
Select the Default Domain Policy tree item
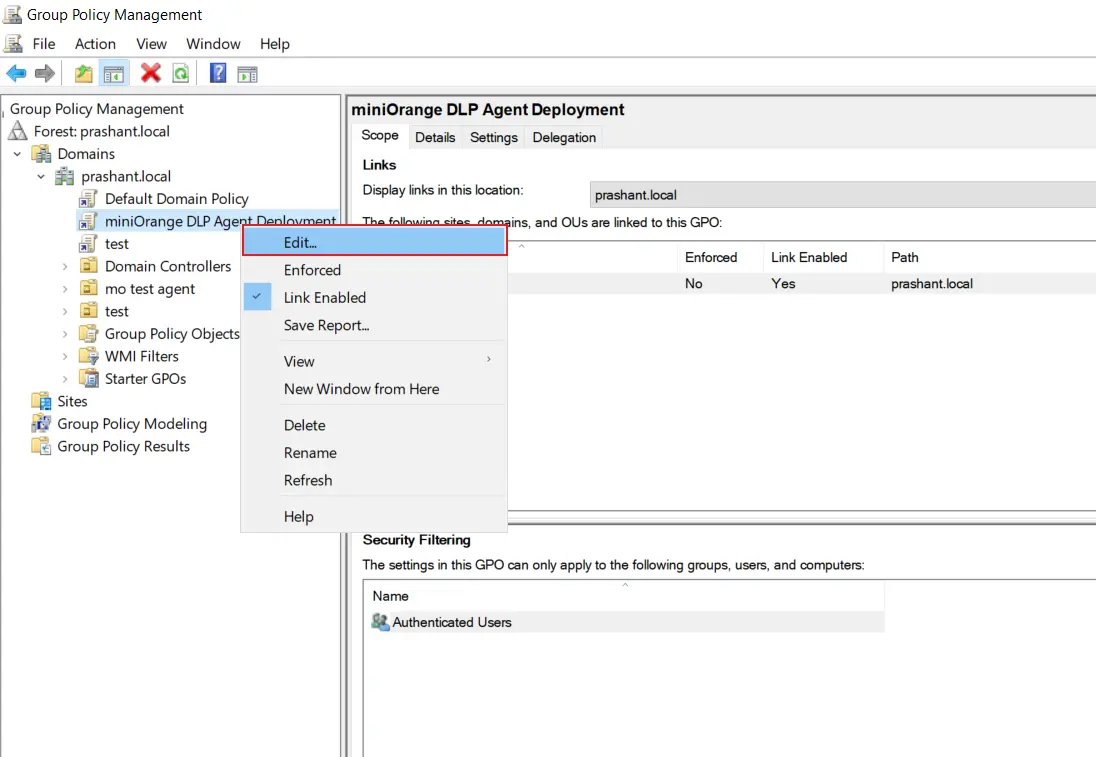pos(176,198)
